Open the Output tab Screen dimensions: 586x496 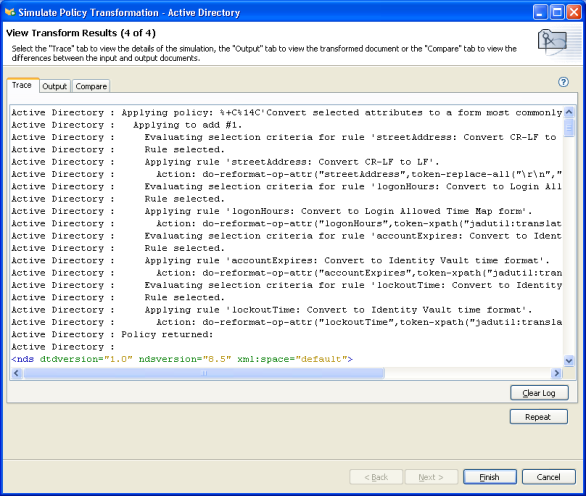pyautogui.click(x=55, y=86)
